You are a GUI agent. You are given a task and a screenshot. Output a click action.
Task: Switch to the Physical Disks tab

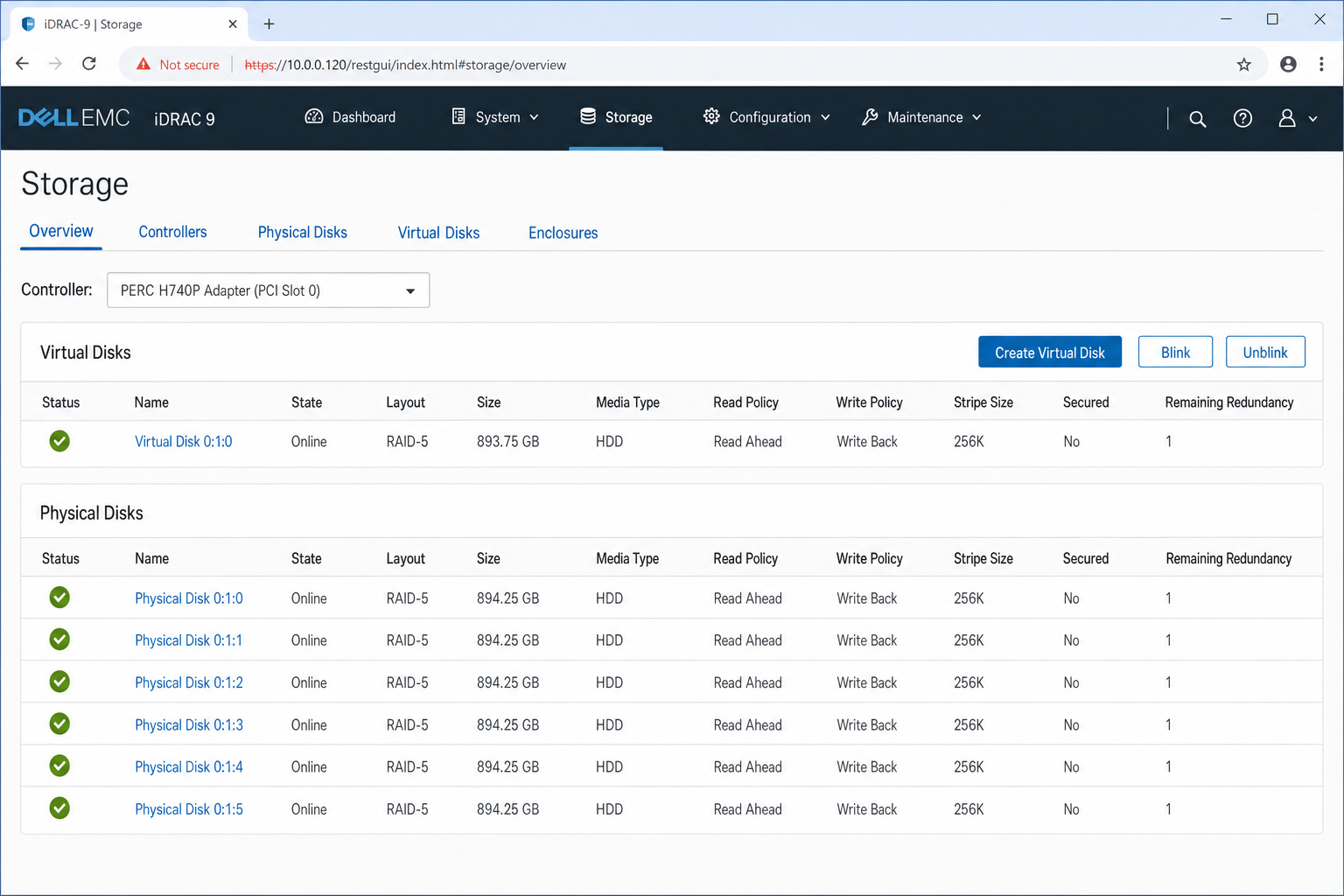(302, 232)
